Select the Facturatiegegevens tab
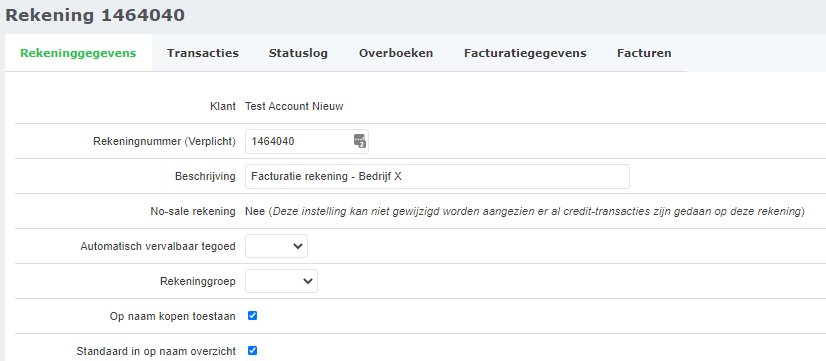The height and width of the screenshot is (361, 826). (525, 53)
